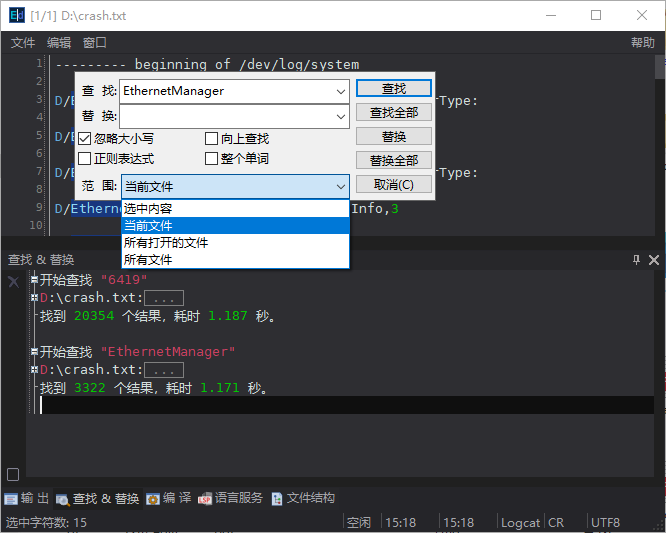The width and height of the screenshot is (666, 533).
Task: Click the editor vertical scrollbar thumb
Action: coord(660,67)
